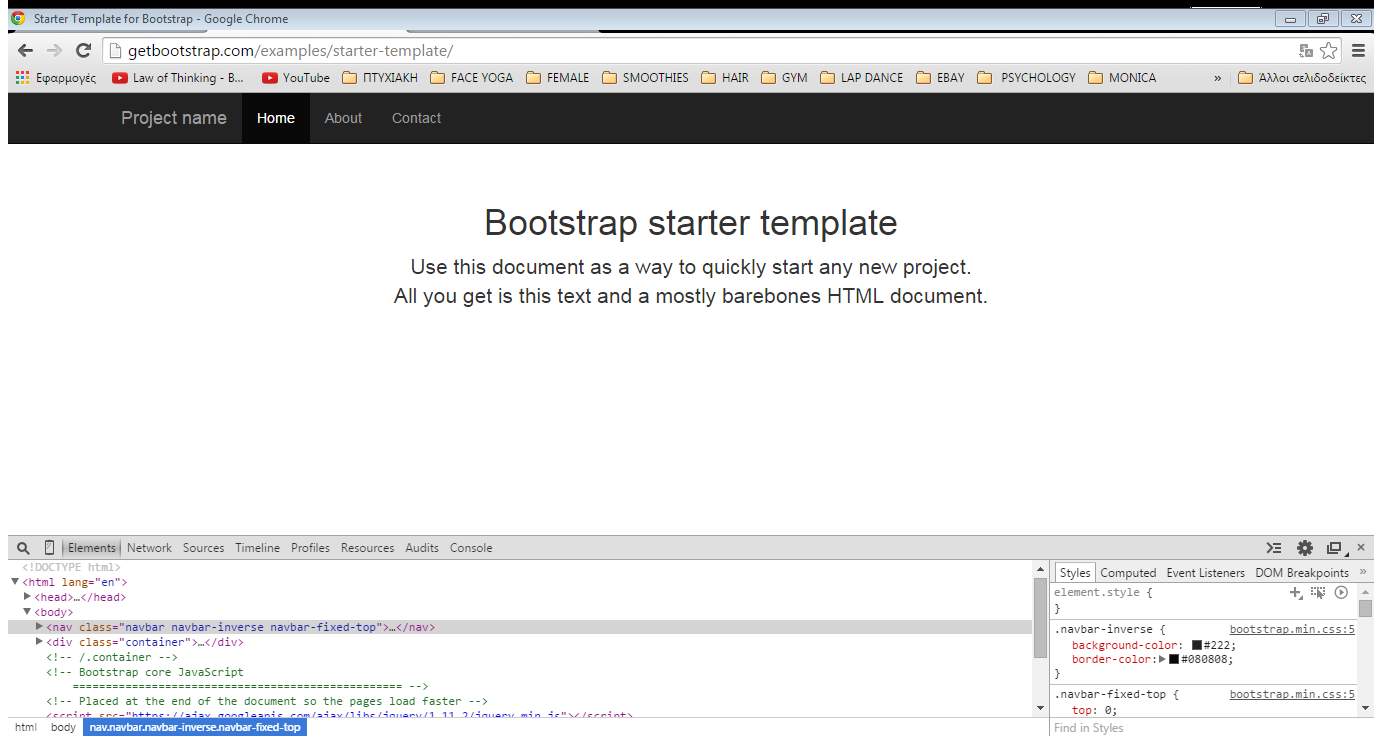Switch to the Timeline panel tab
This screenshot has width=1382, height=744.
(257, 548)
